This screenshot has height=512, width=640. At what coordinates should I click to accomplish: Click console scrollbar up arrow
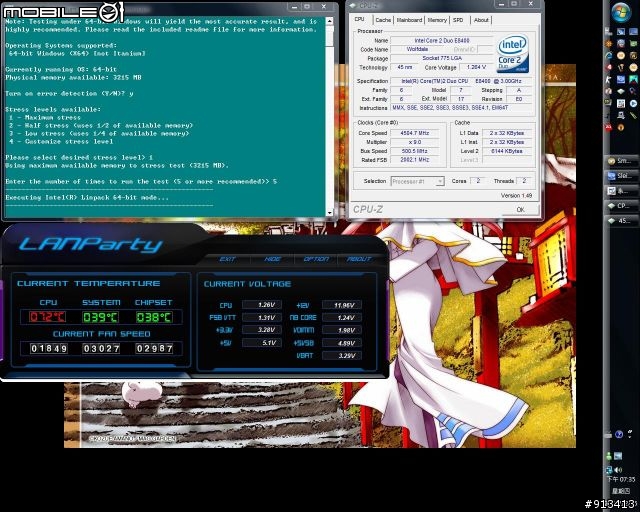(330, 21)
